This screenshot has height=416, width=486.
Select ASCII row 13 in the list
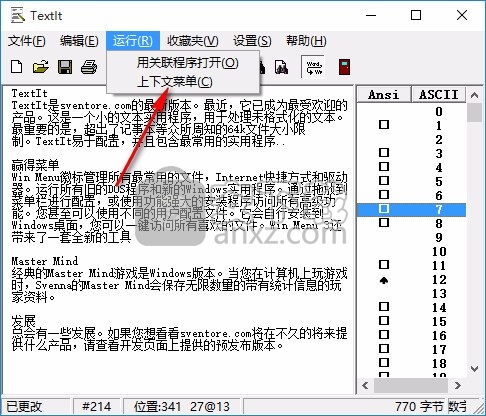point(411,293)
